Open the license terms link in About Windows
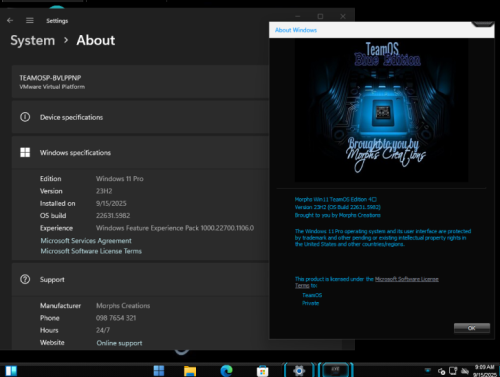Image resolution: width=500 pixels, height=377 pixels. pyautogui.click(x=406, y=279)
